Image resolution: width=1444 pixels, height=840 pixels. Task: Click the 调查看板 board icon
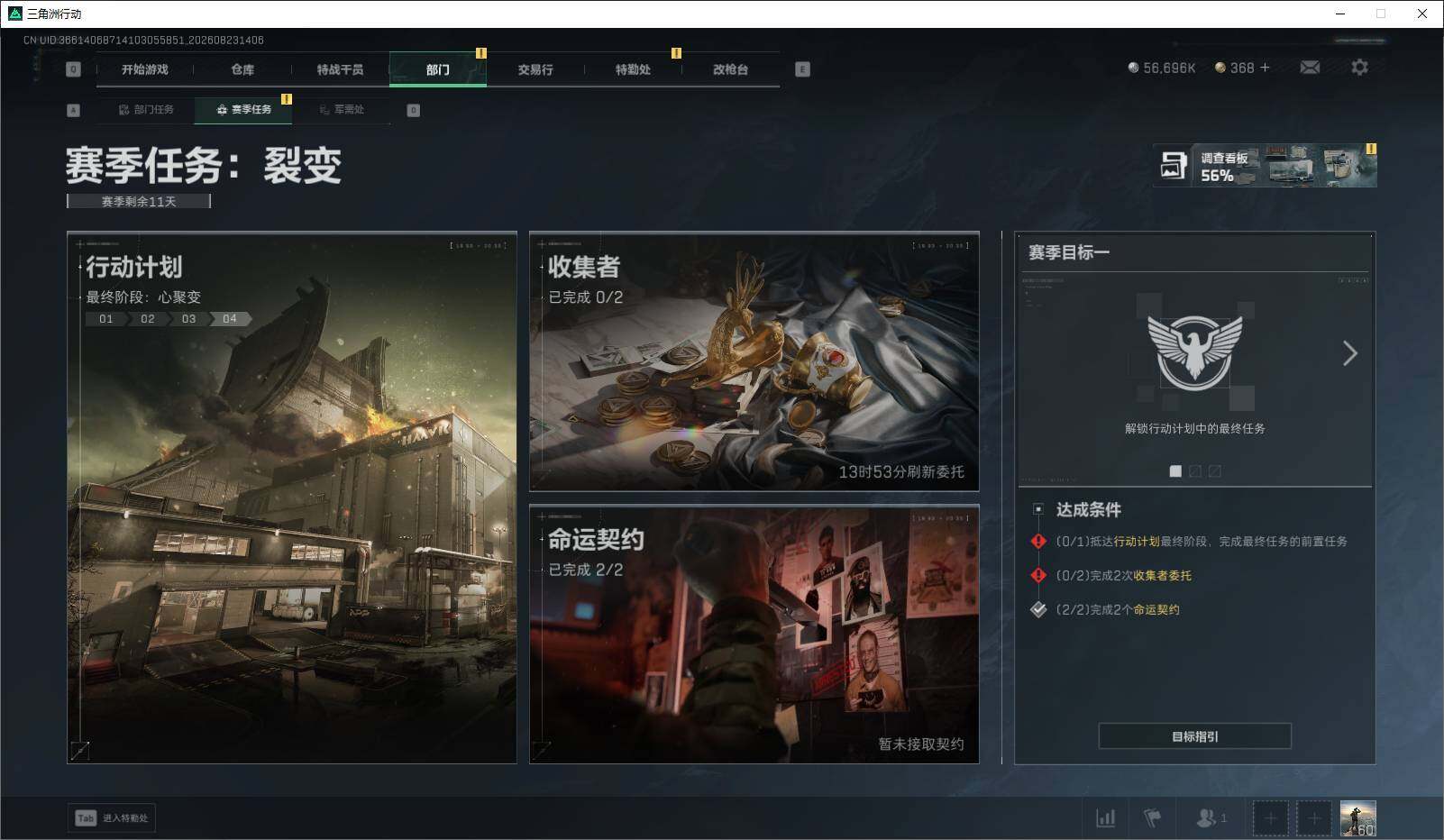point(1173,166)
